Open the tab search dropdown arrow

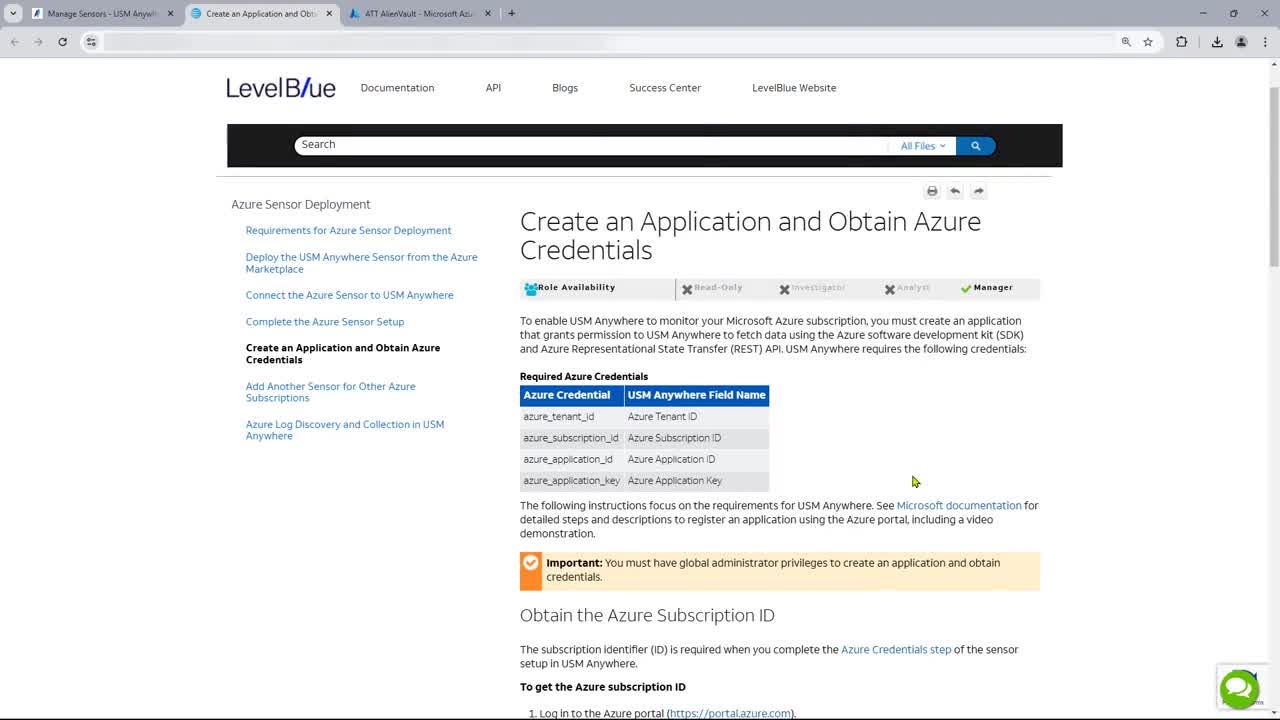pos(13,13)
